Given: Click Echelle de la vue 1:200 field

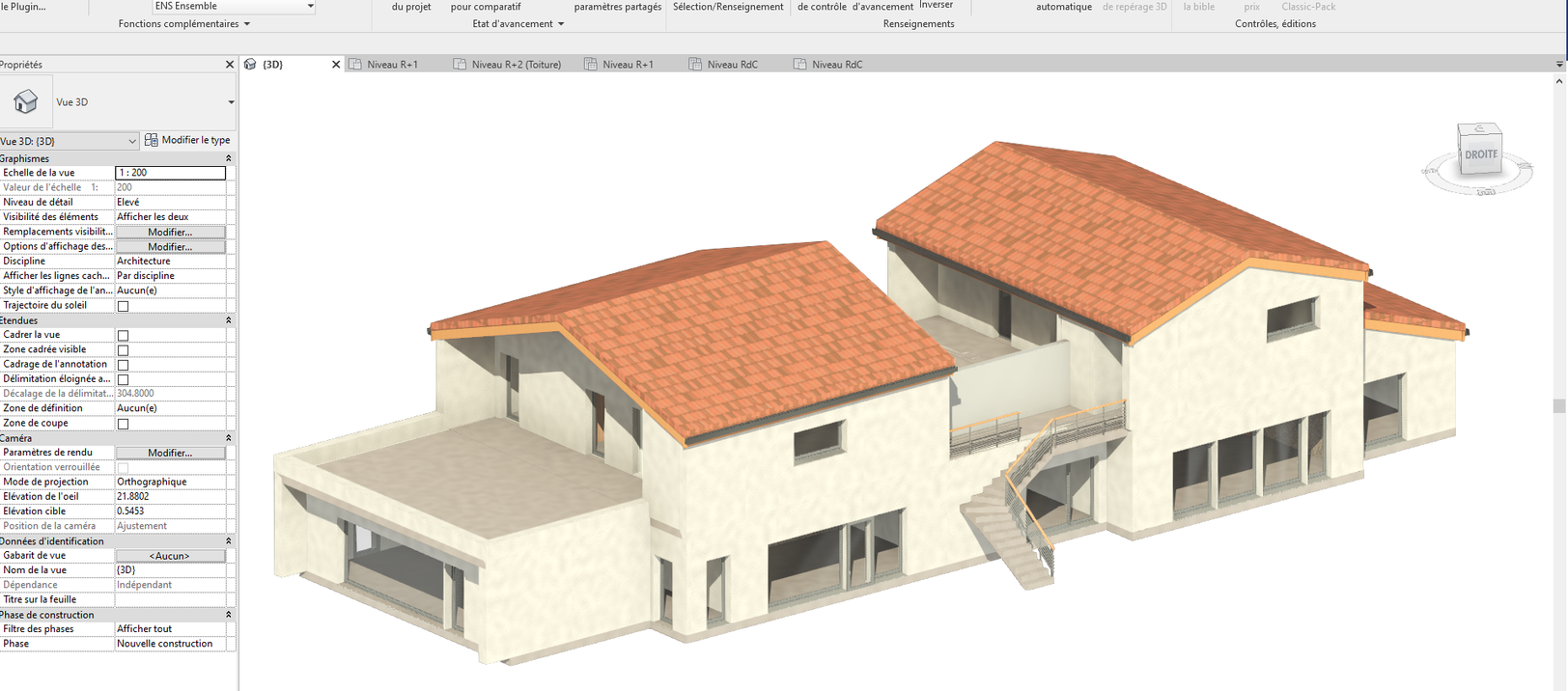Looking at the screenshot, I should (170, 173).
